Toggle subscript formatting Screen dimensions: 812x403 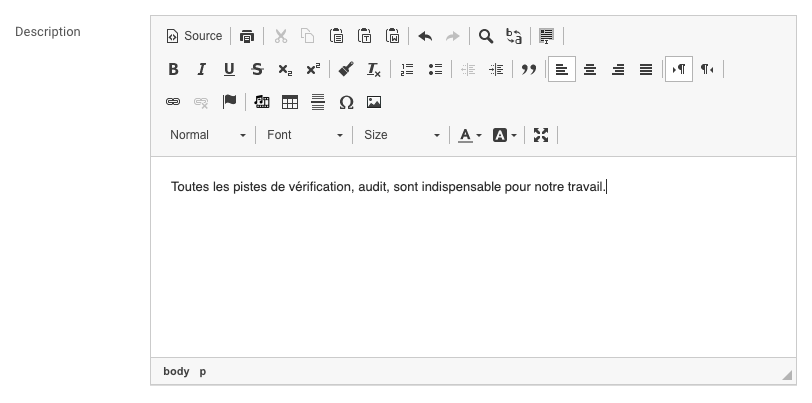285,69
